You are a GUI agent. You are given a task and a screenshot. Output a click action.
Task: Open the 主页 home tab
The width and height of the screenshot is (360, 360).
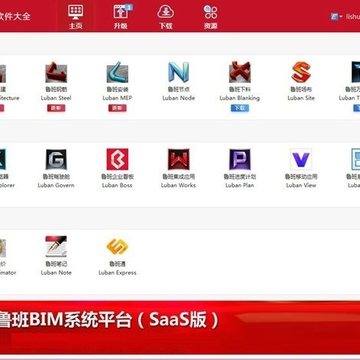click(x=76, y=17)
